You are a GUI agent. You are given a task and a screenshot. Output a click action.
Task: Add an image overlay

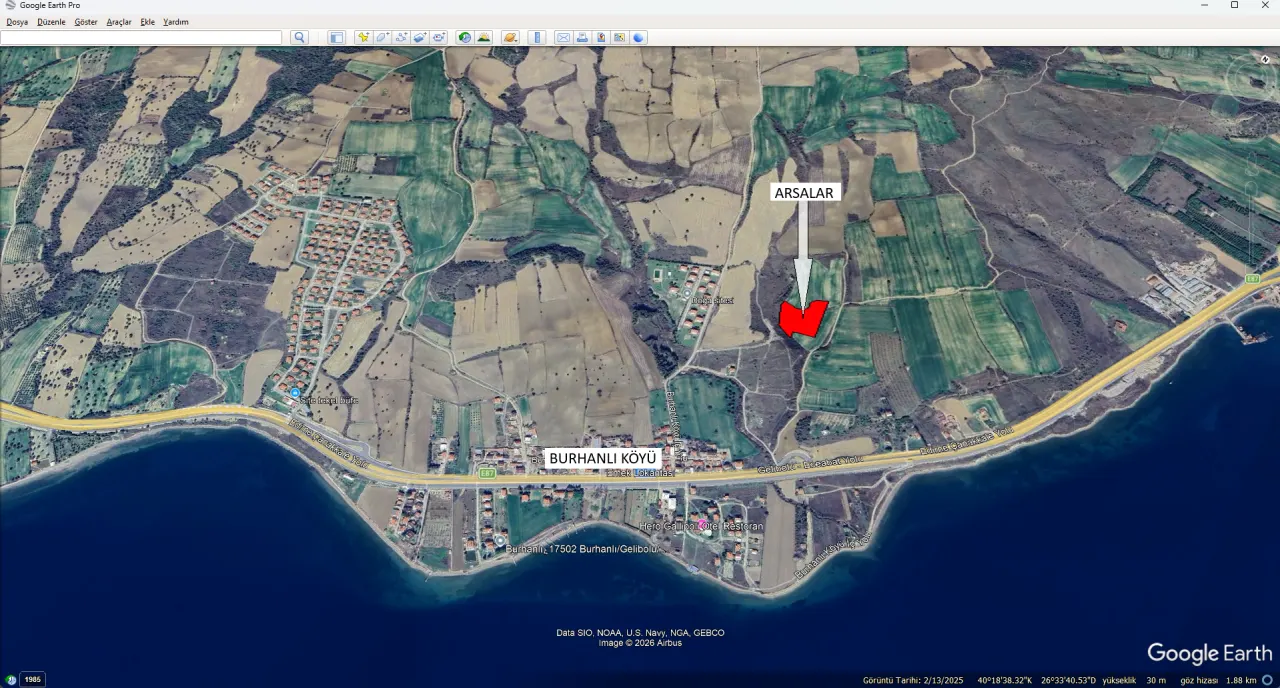pyautogui.click(x=420, y=37)
